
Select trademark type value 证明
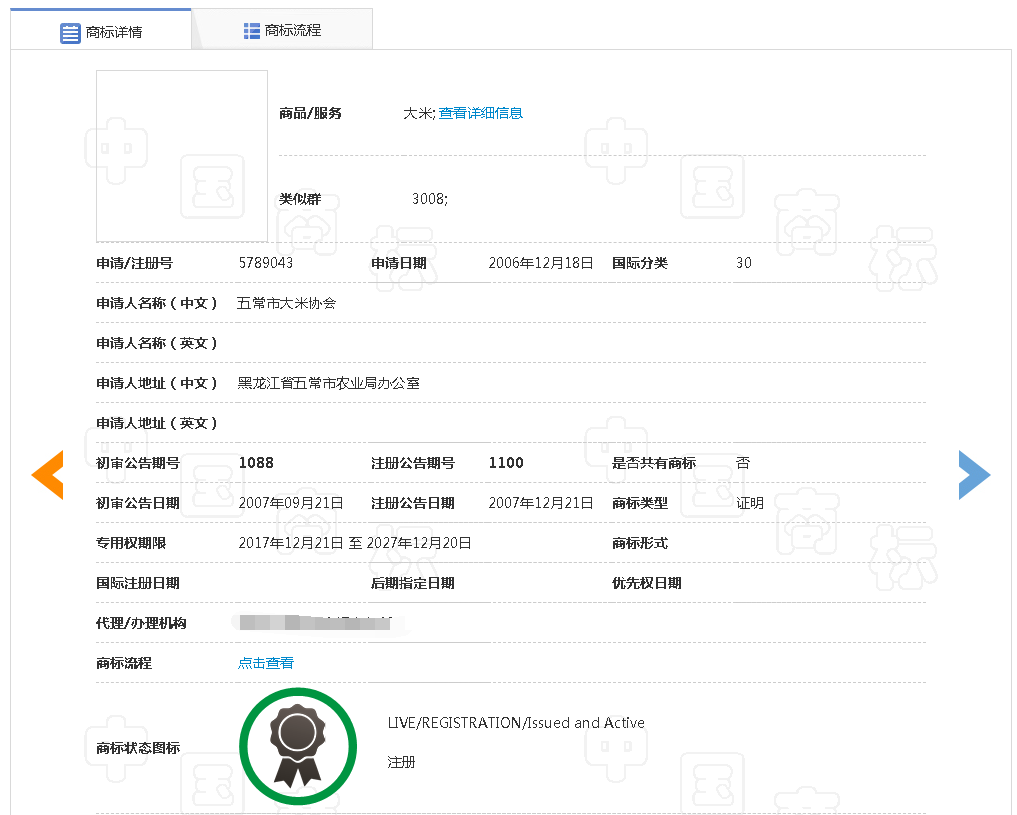tap(750, 503)
